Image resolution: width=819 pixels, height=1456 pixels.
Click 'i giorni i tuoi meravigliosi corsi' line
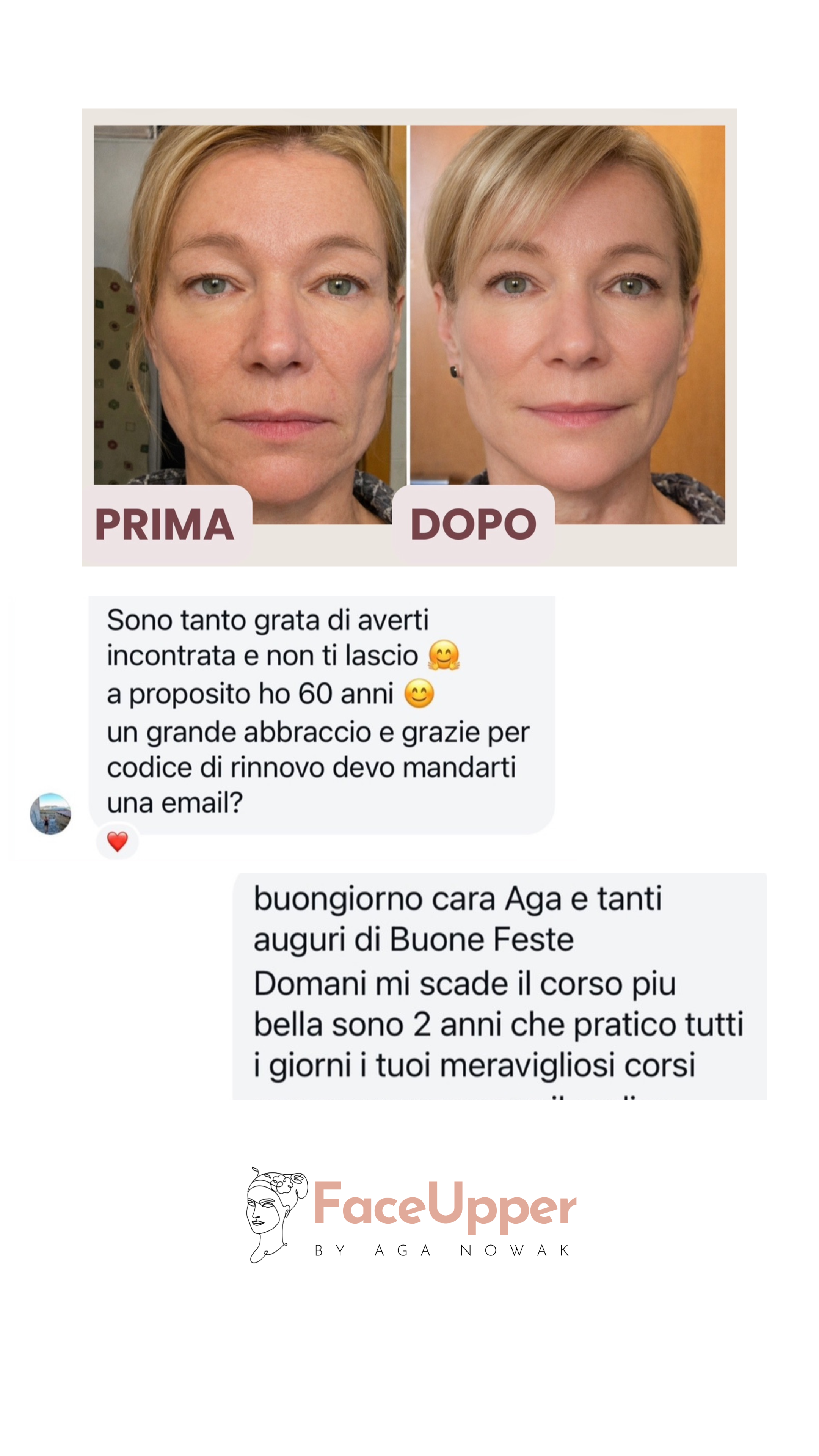474,1066
